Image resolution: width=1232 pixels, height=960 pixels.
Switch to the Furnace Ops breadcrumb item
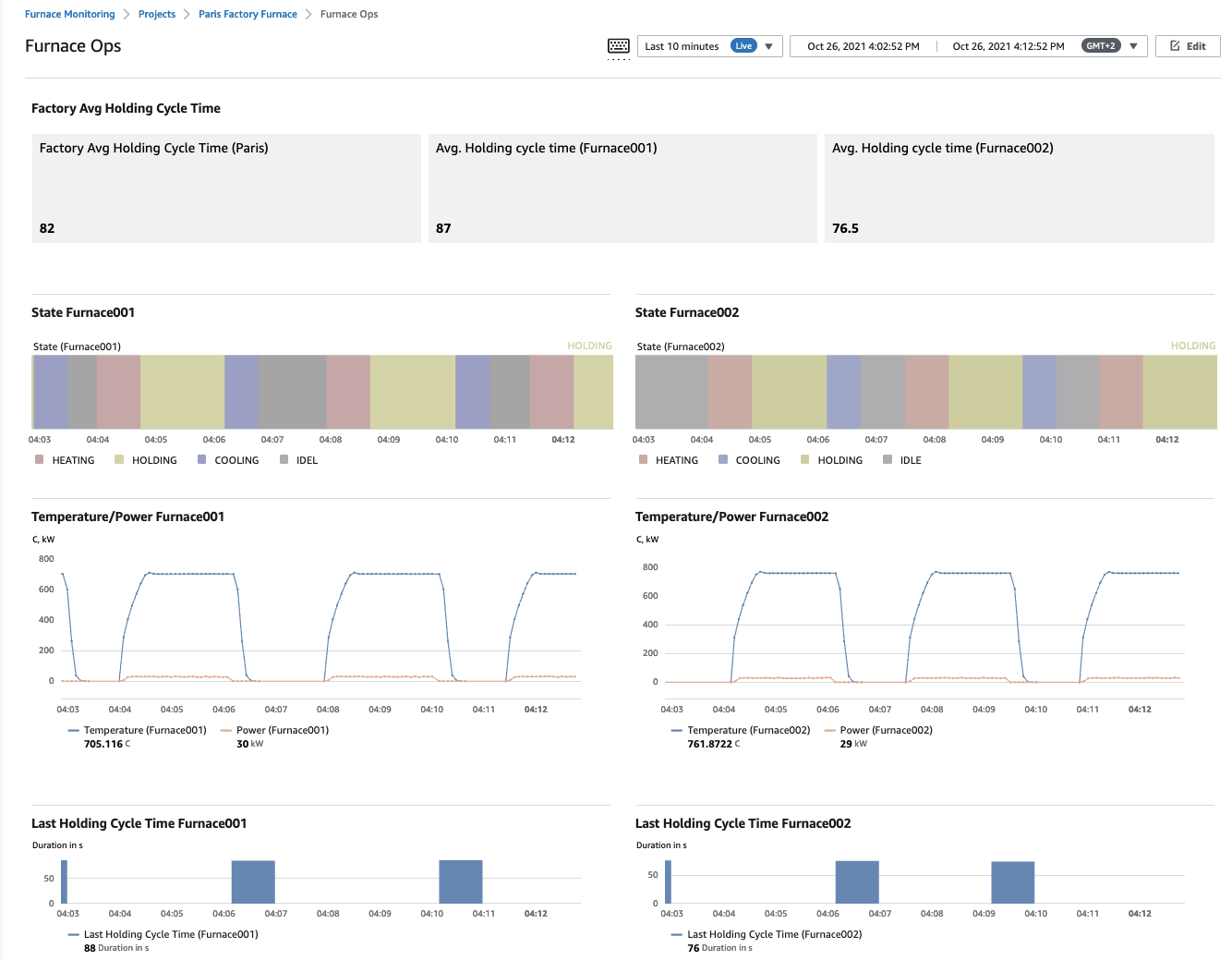pyautogui.click(x=348, y=14)
